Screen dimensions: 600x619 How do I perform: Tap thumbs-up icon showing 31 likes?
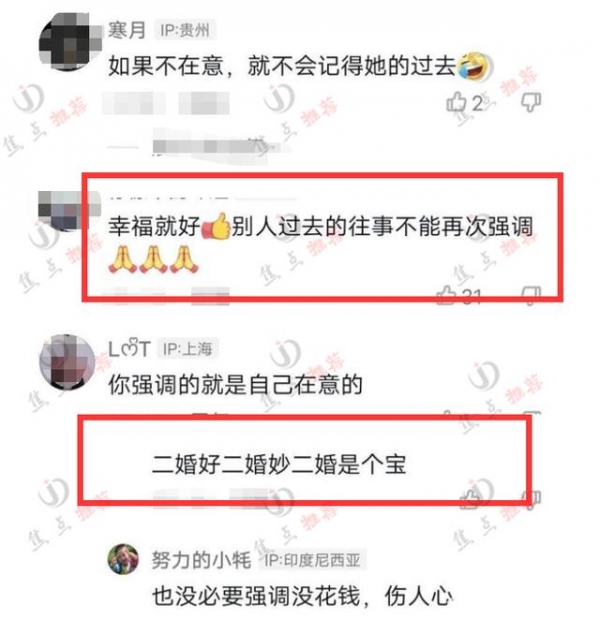(447, 296)
